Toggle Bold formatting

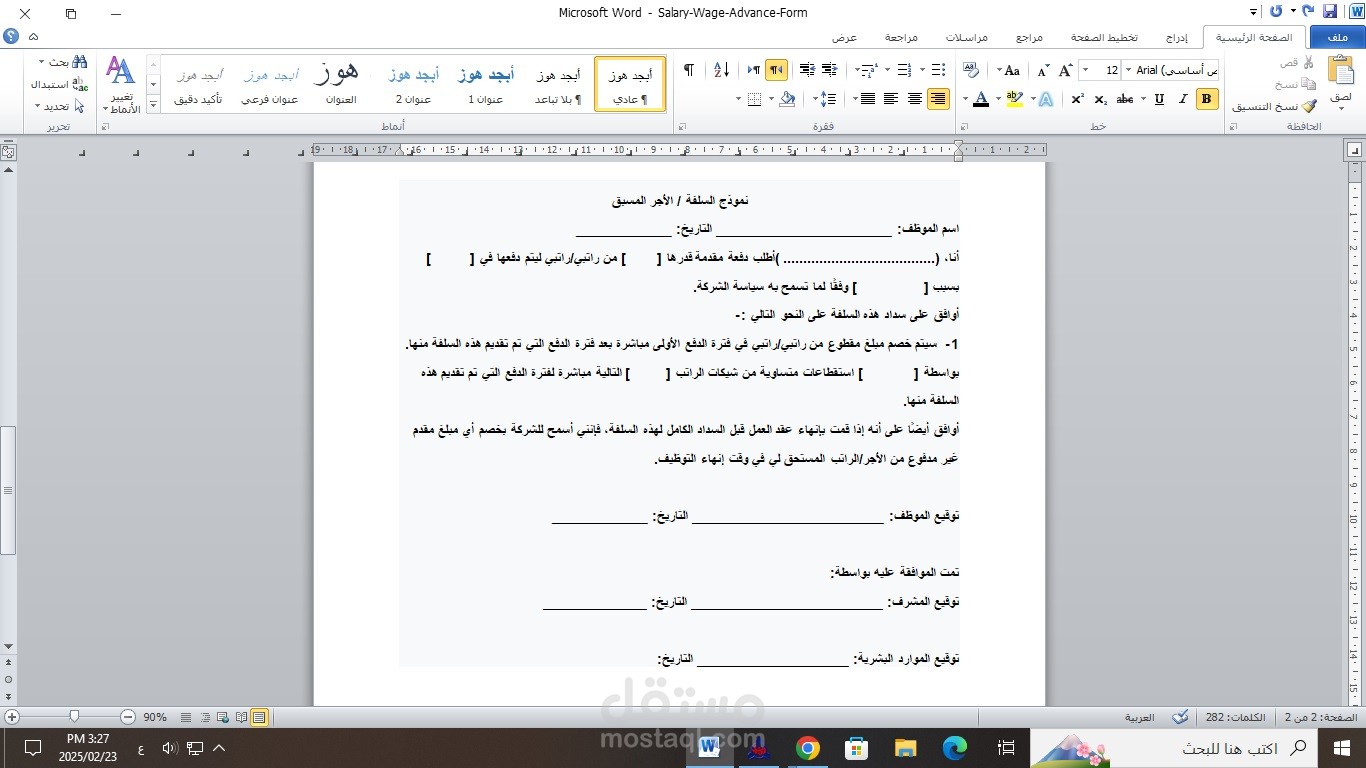point(1207,99)
